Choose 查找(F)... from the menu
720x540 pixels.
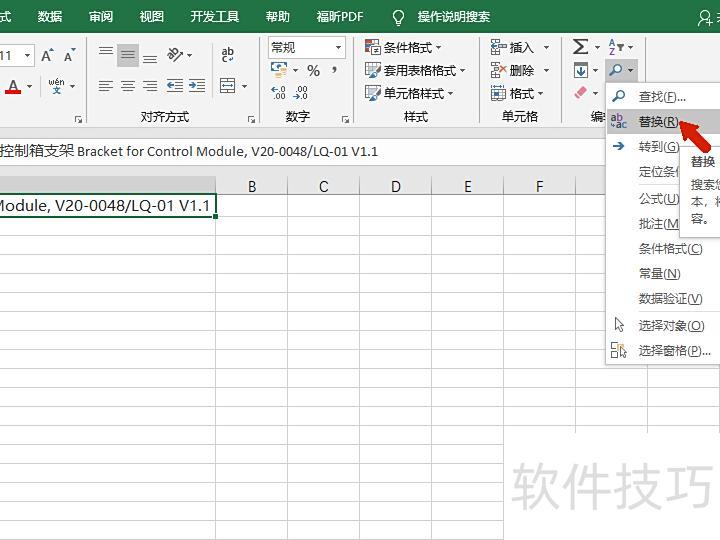(663, 96)
